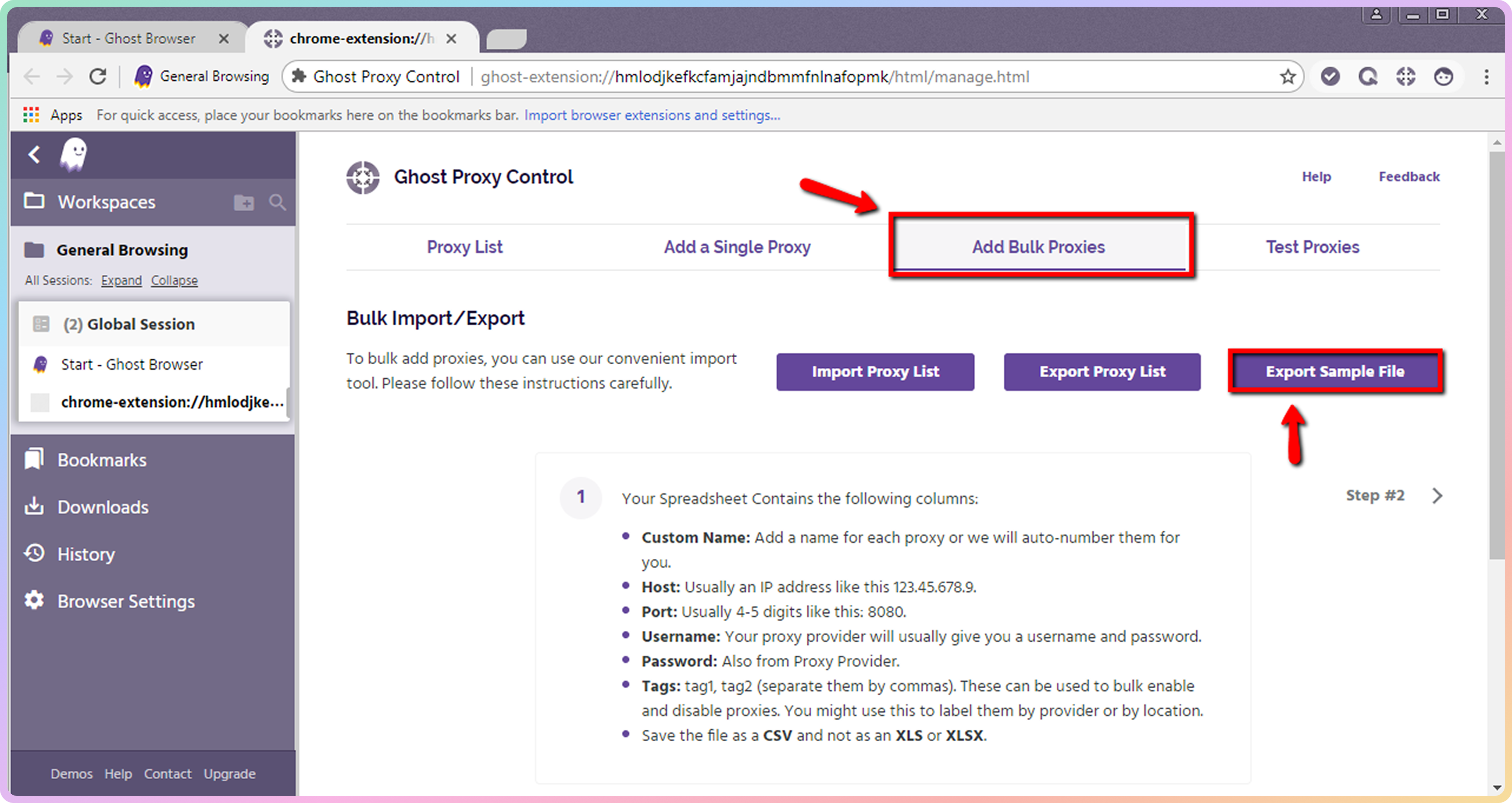The image size is (1512, 803).
Task: Switch to the Proxy List tab
Action: coord(464,247)
